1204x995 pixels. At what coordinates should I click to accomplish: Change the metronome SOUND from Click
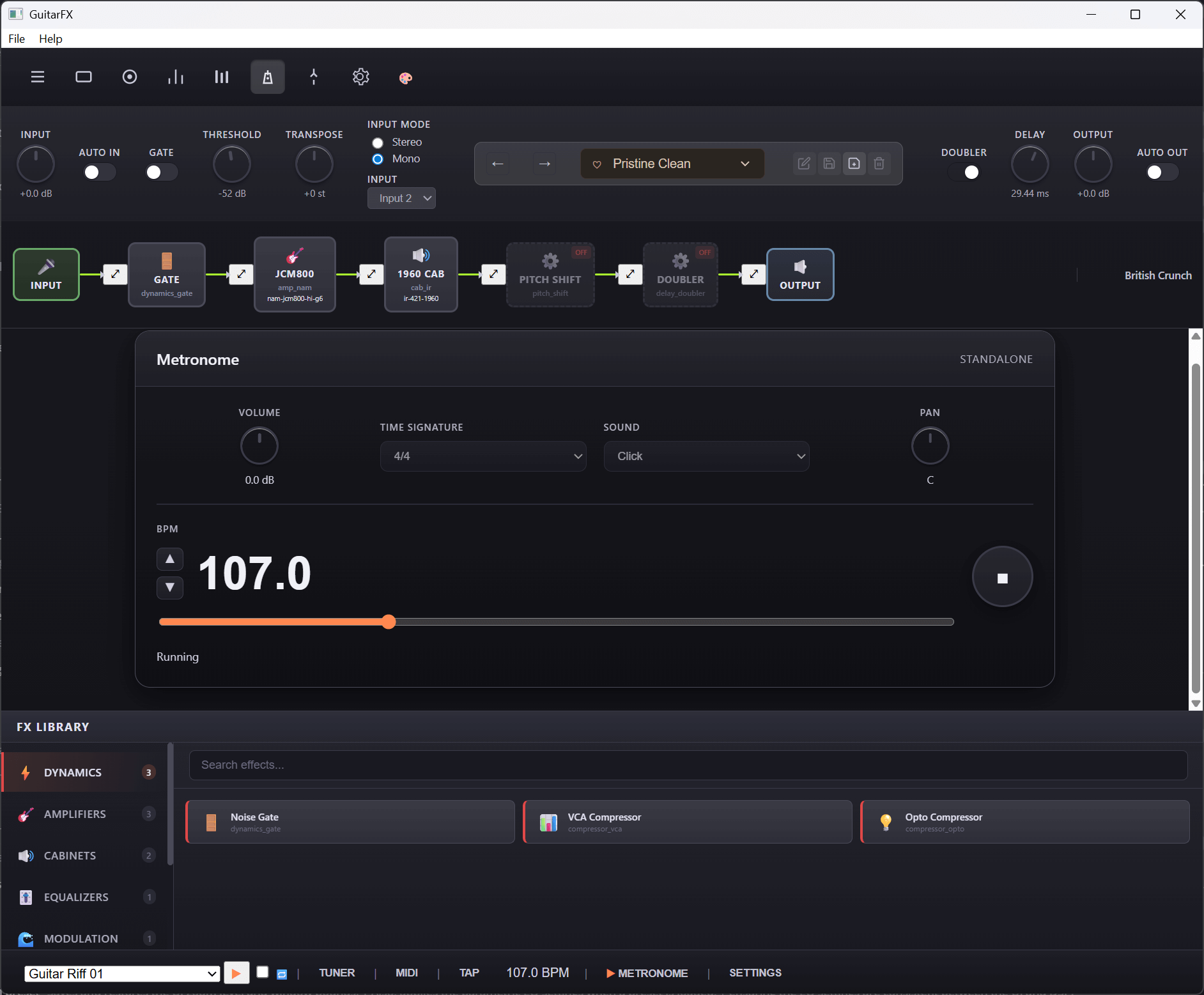point(706,456)
